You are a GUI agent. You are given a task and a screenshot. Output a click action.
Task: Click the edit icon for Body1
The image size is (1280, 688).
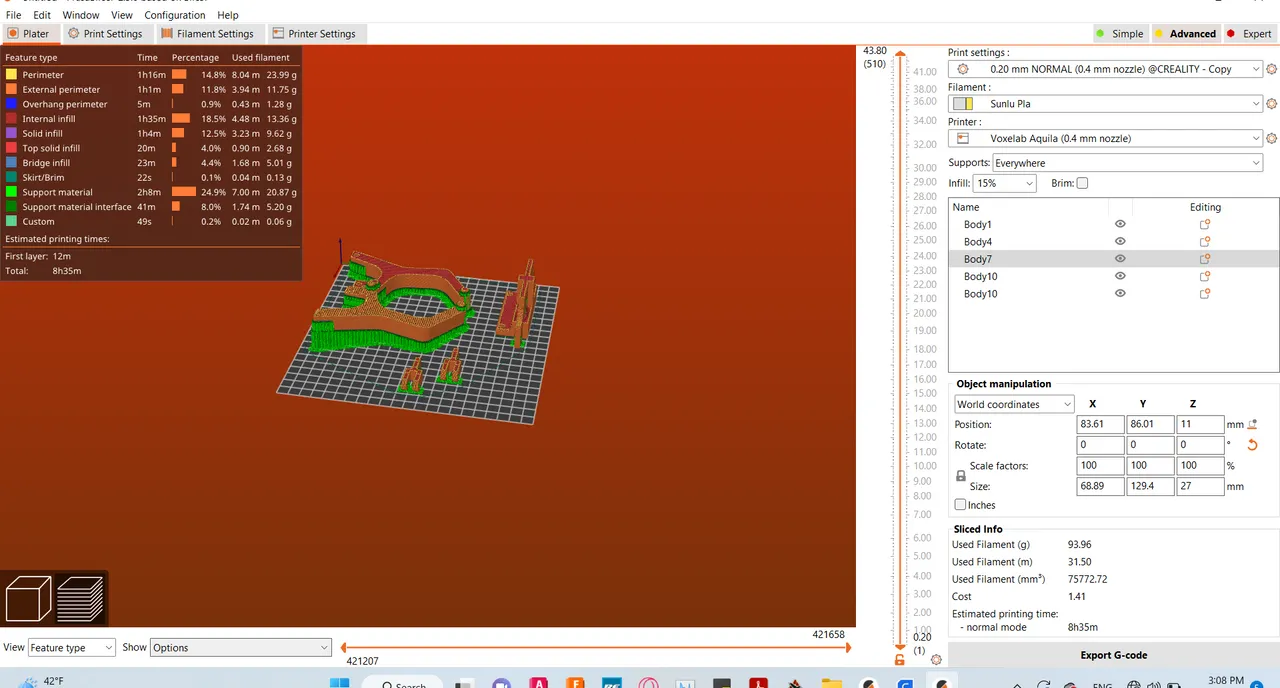(x=1205, y=225)
